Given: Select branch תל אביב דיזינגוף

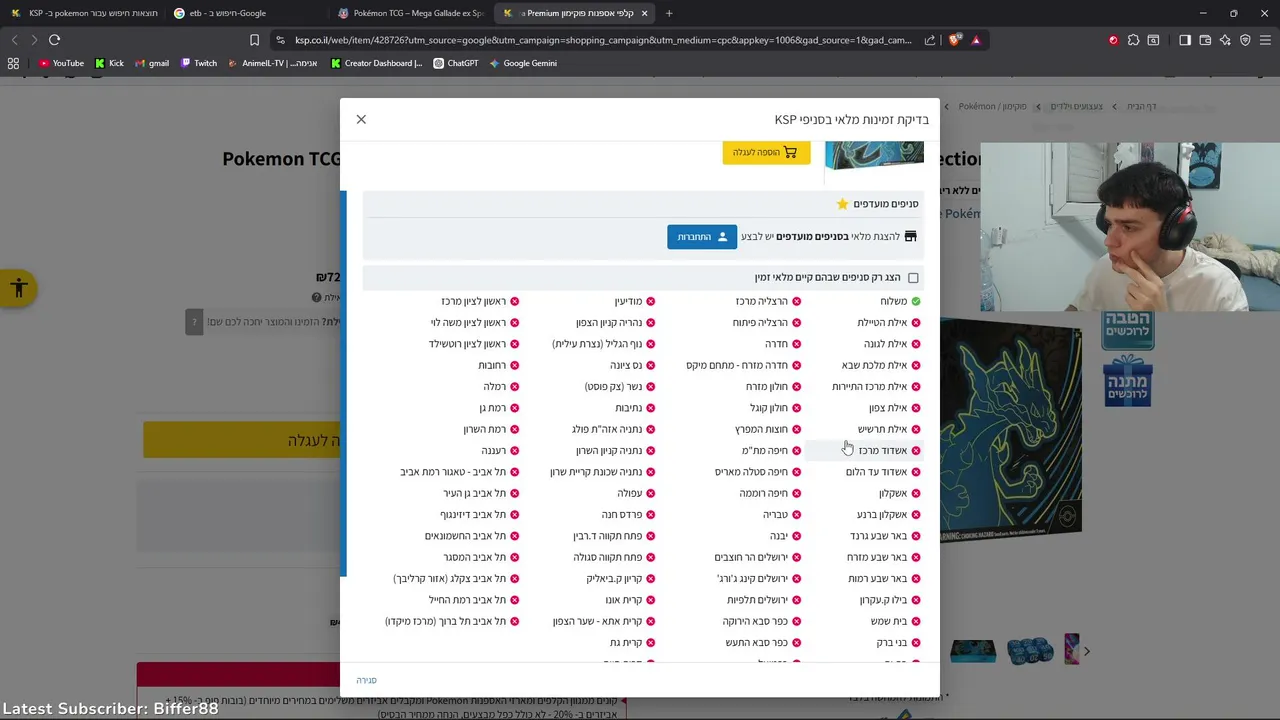Looking at the screenshot, I should (473, 515).
